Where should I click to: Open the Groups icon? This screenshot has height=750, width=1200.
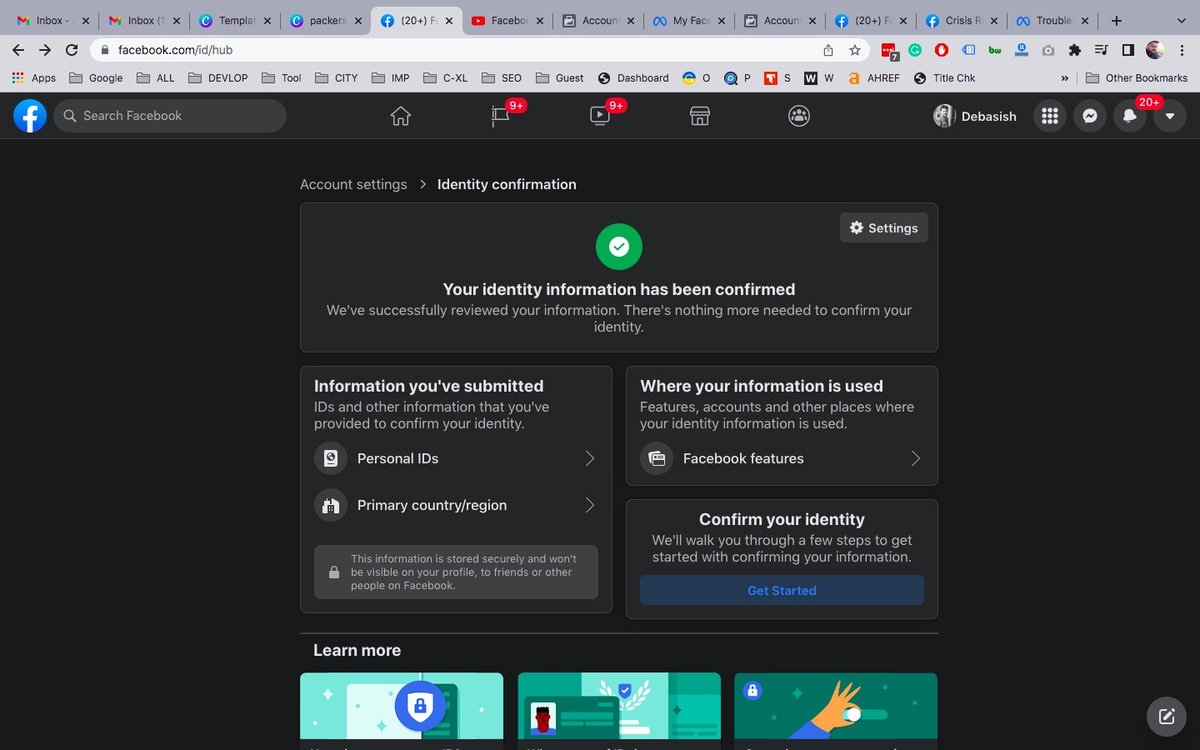tap(799, 116)
